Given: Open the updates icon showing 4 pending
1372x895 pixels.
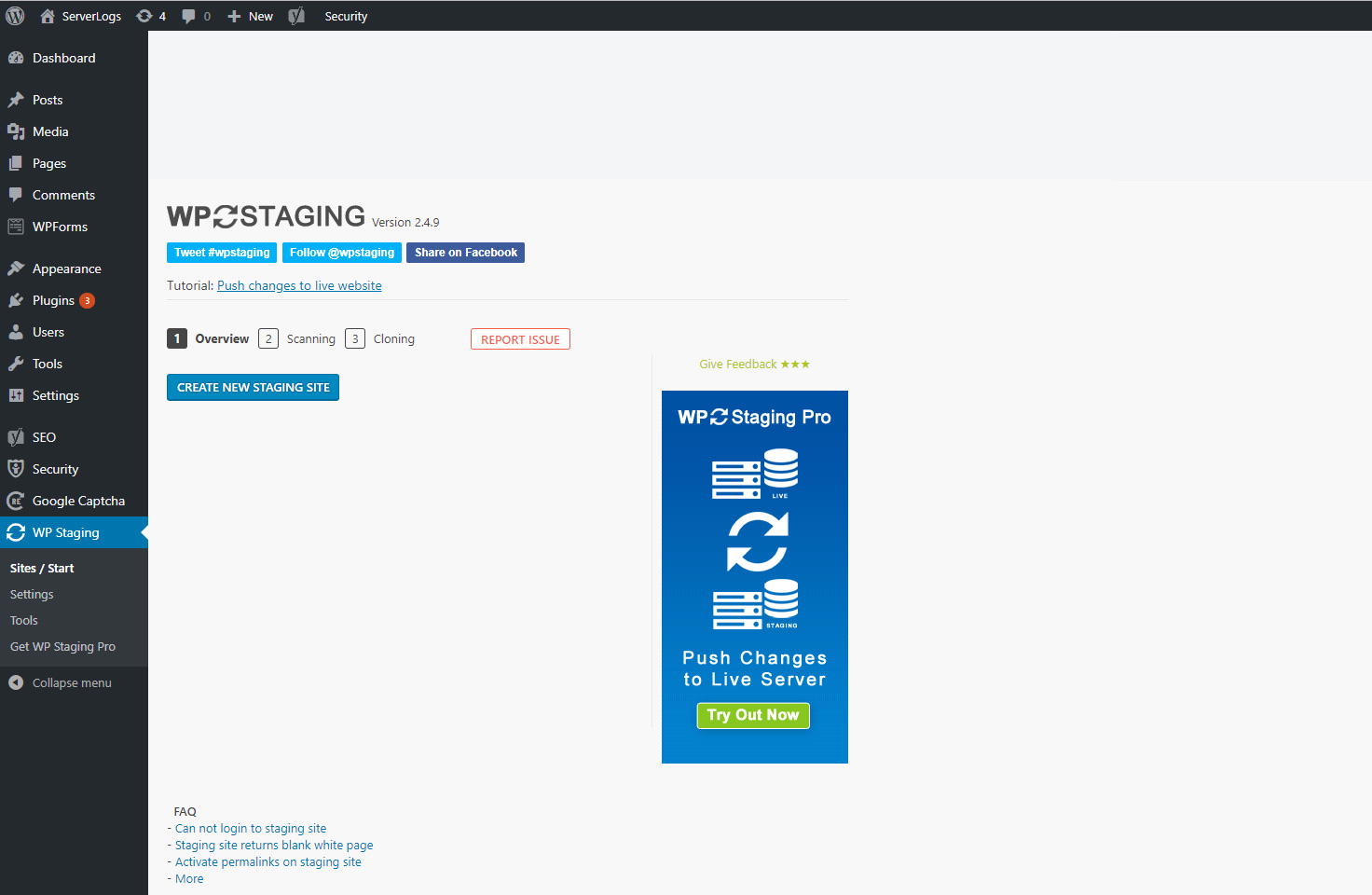Looking at the screenshot, I should [x=151, y=16].
